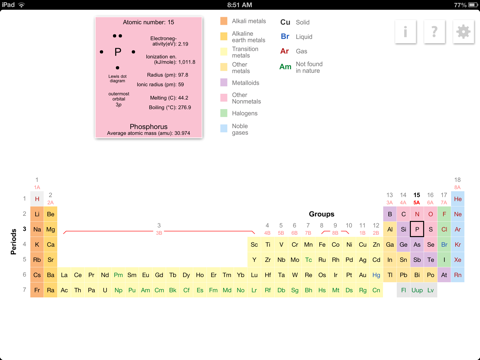Image resolution: width=480 pixels, height=360 pixels.
Task: Open the info button
Action: coord(405,32)
